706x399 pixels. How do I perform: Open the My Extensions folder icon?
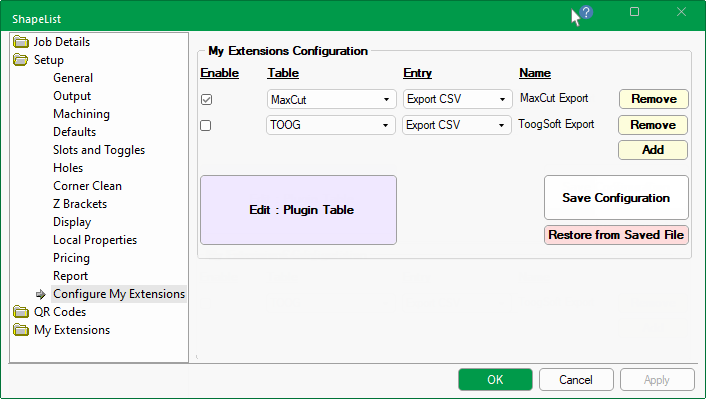click(x=21, y=330)
